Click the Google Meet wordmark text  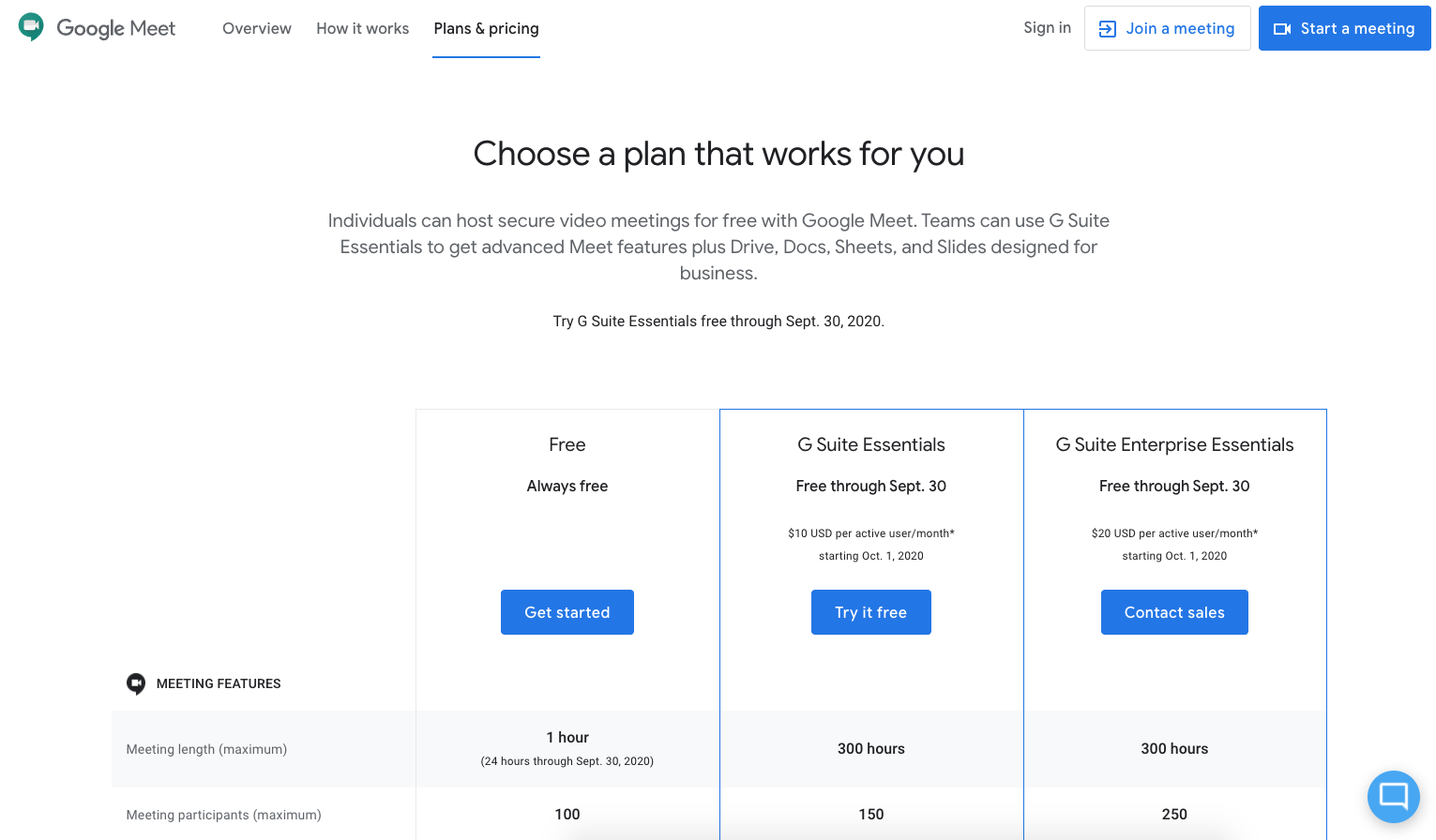click(116, 28)
